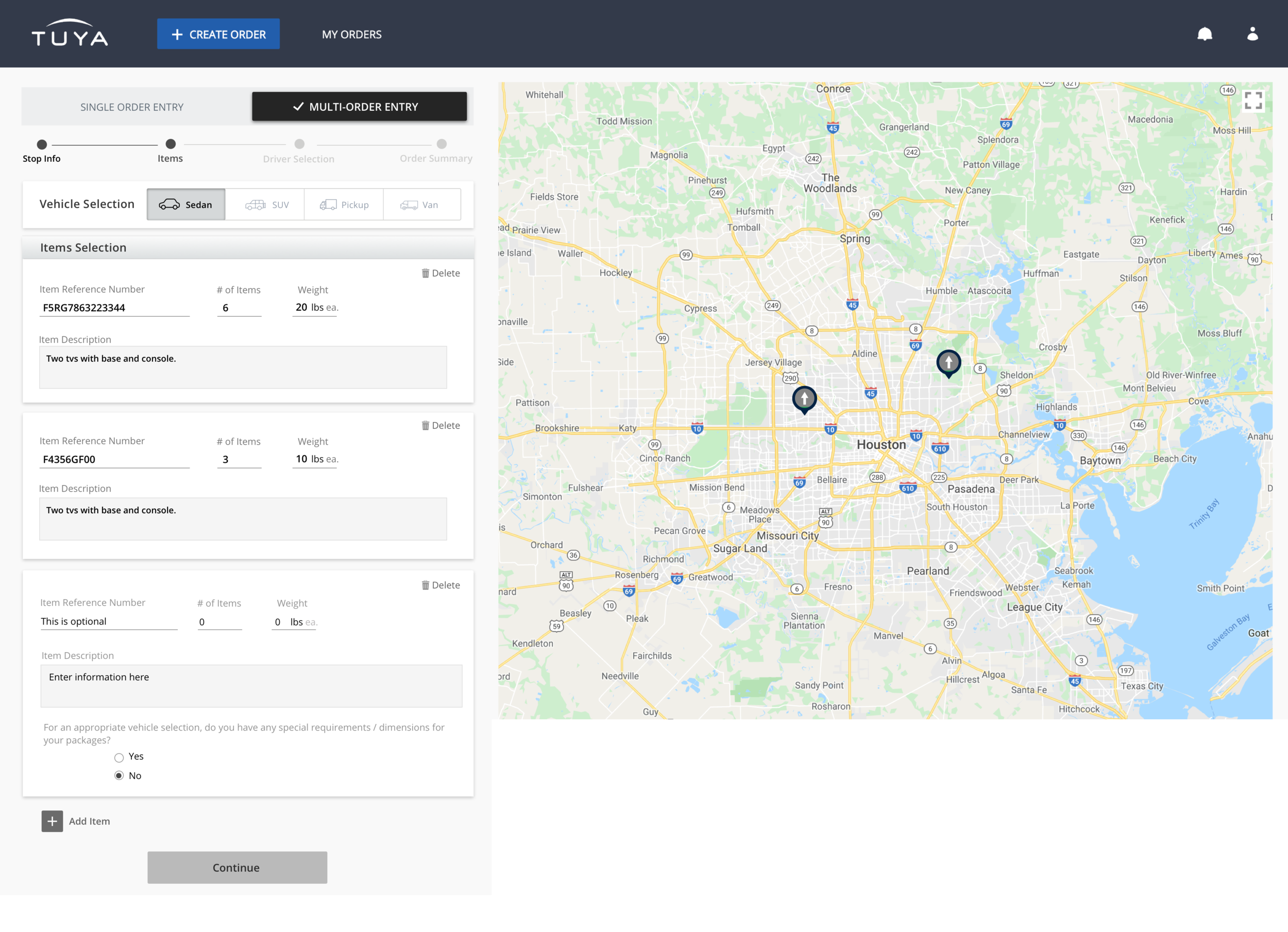The height and width of the screenshot is (932, 1288).
Task: Click the Vehicle Selection label
Action: tap(87, 204)
